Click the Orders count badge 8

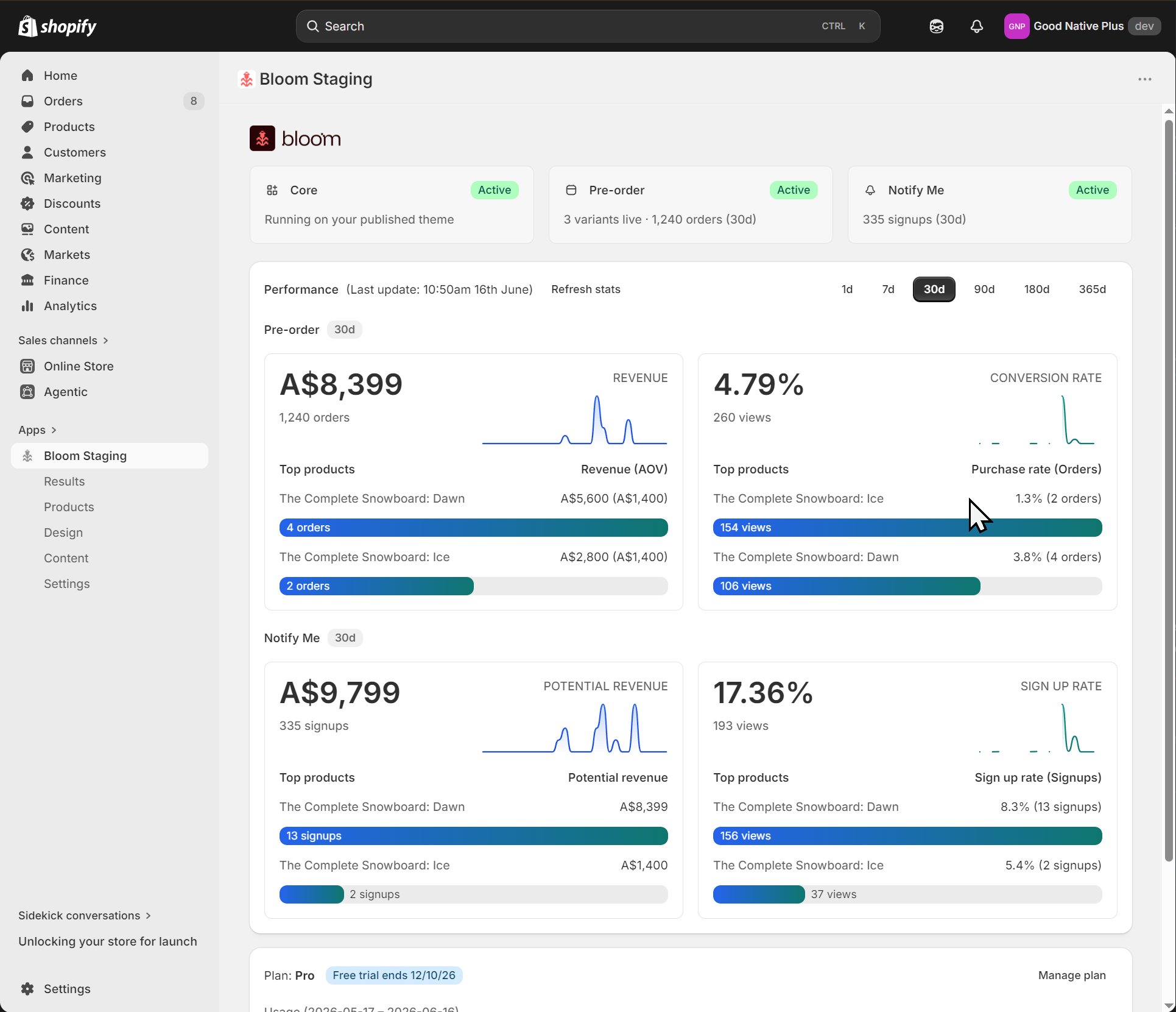pyautogui.click(x=194, y=101)
